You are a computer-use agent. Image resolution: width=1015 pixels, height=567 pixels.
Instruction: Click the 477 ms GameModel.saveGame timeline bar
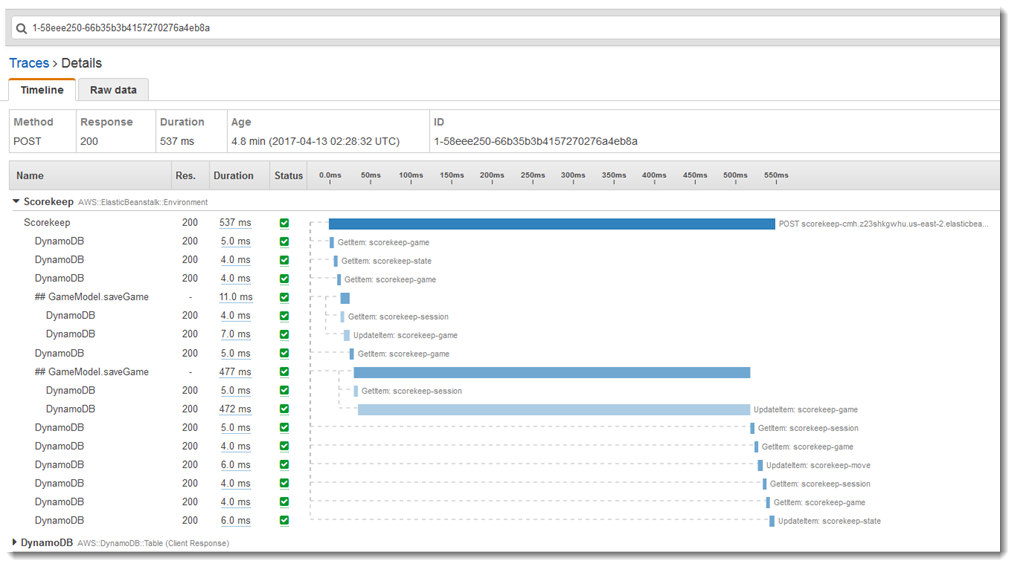click(552, 373)
